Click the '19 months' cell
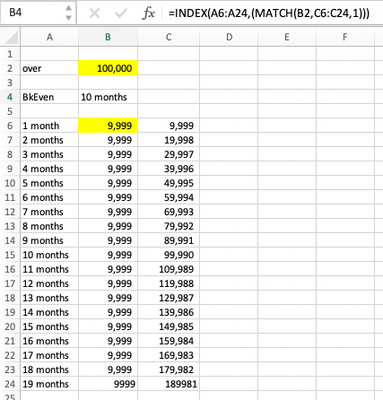The width and height of the screenshot is (383, 400). (x=50, y=384)
